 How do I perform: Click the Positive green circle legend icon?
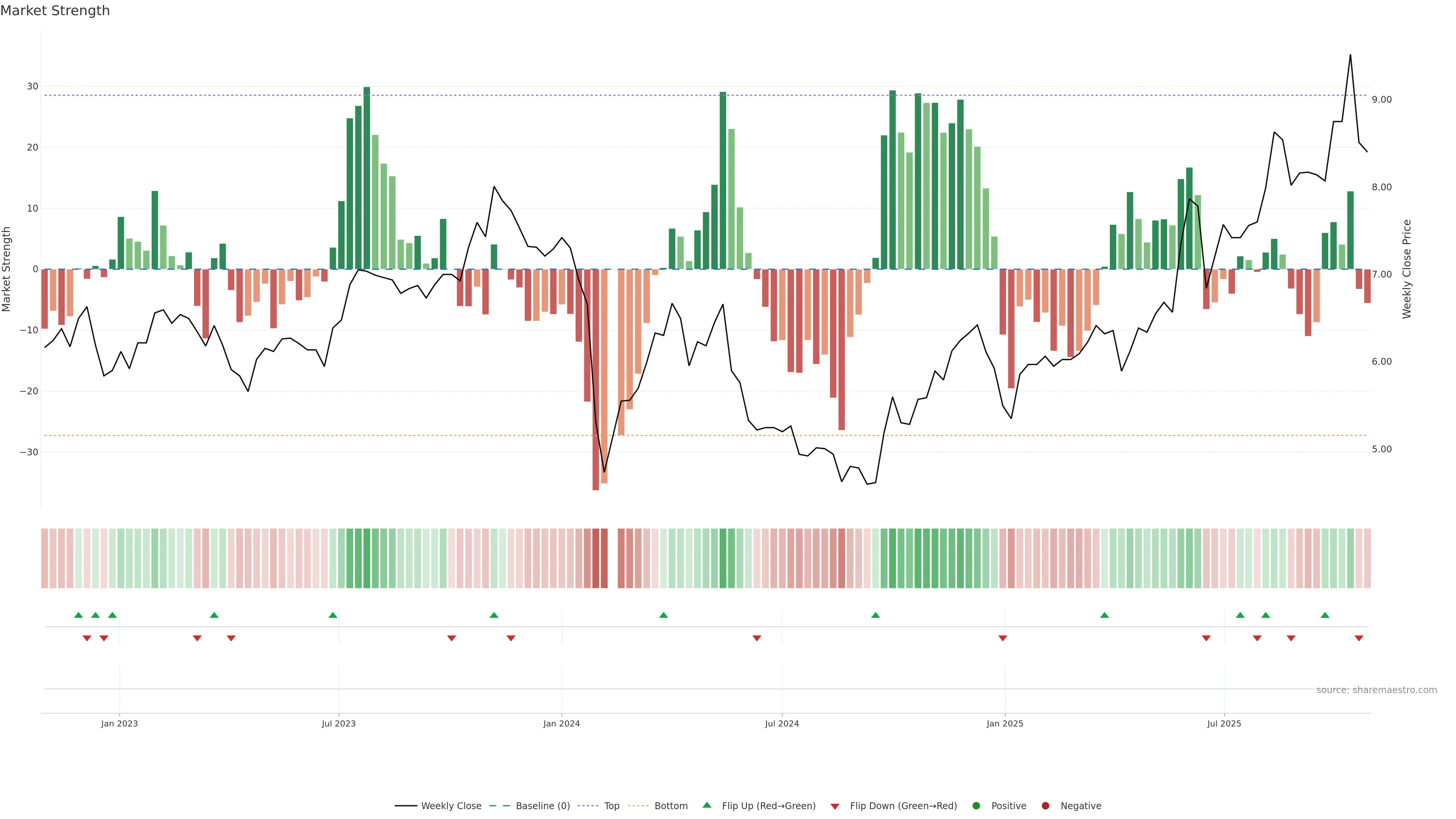[976, 805]
